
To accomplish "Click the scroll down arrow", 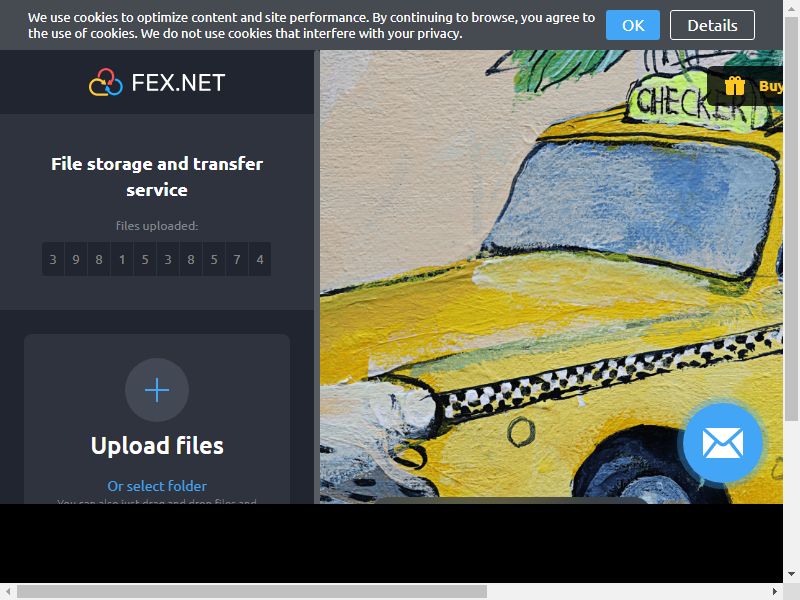I will (x=792, y=573).
